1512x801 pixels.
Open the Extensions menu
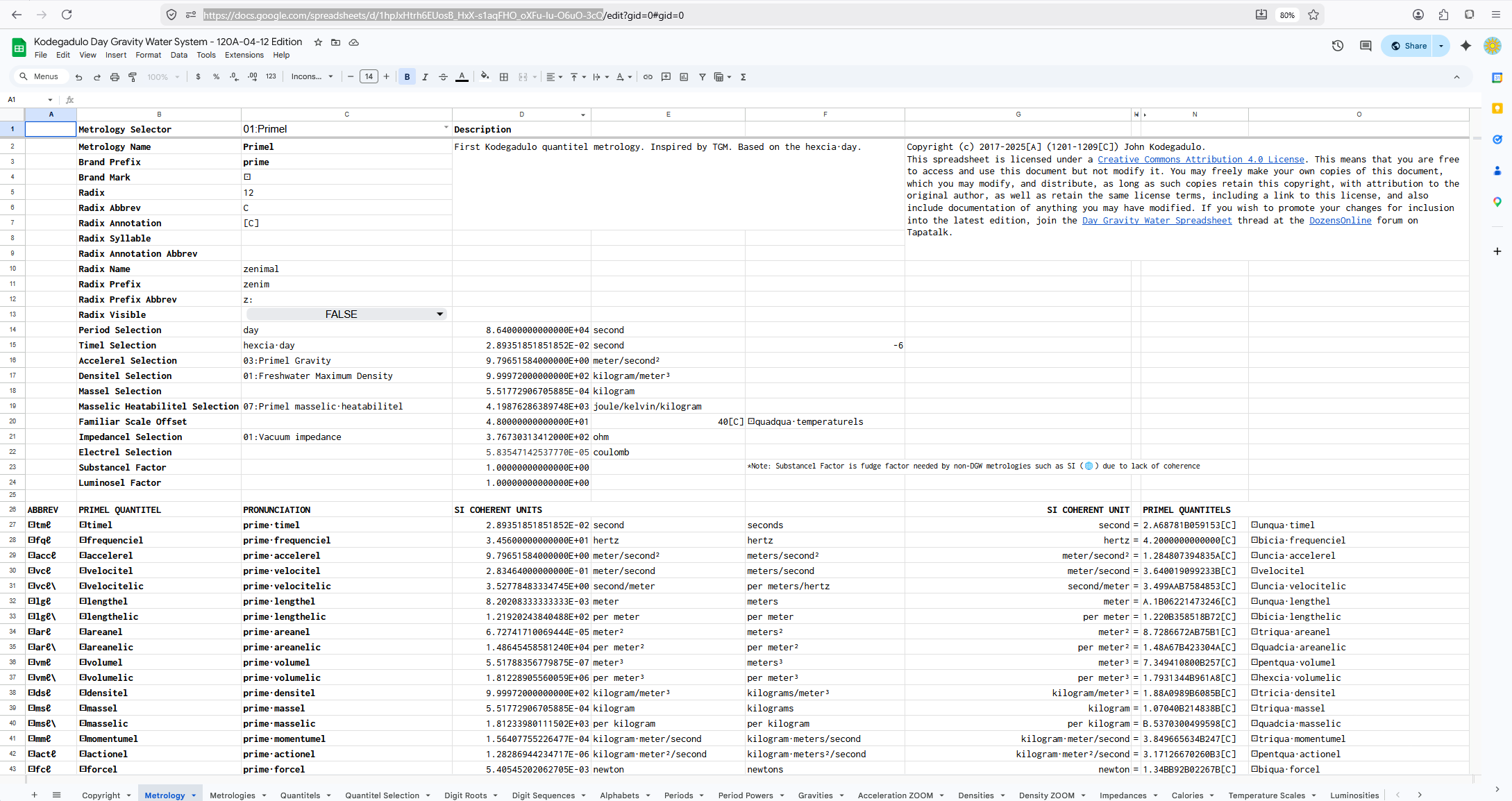pyautogui.click(x=244, y=55)
